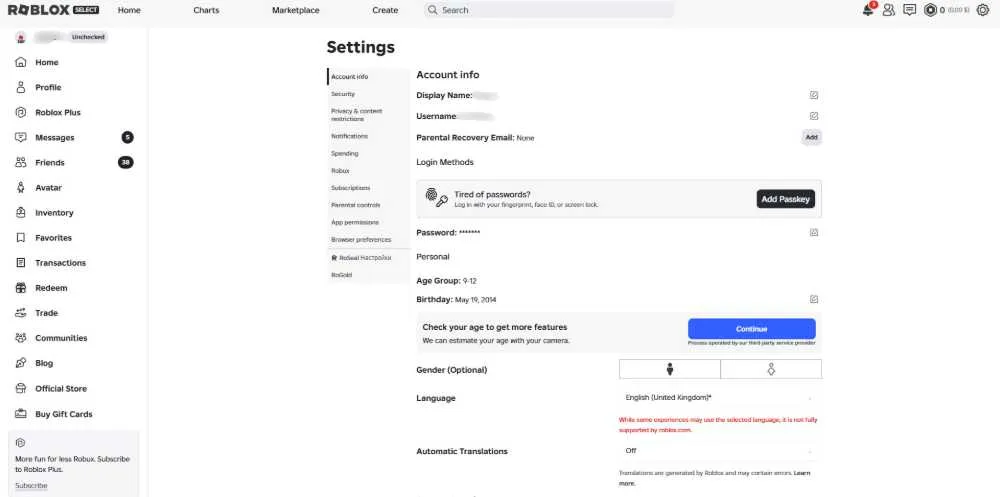Screen dimensions: 1000x497
Task: Open the Automatic Translations dropdown
Action: coord(720,450)
